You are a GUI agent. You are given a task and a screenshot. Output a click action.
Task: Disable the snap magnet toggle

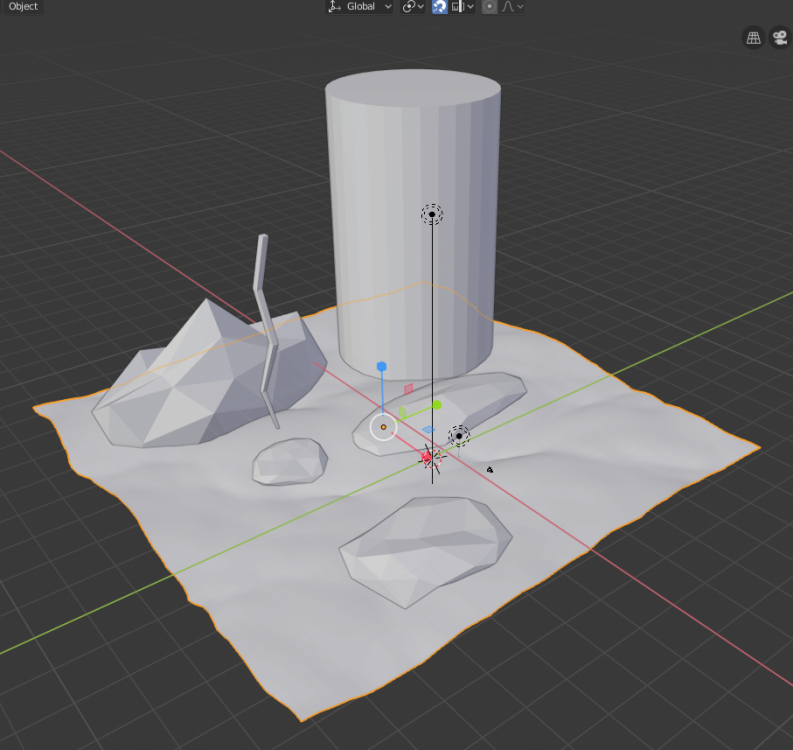pos(440,7)
